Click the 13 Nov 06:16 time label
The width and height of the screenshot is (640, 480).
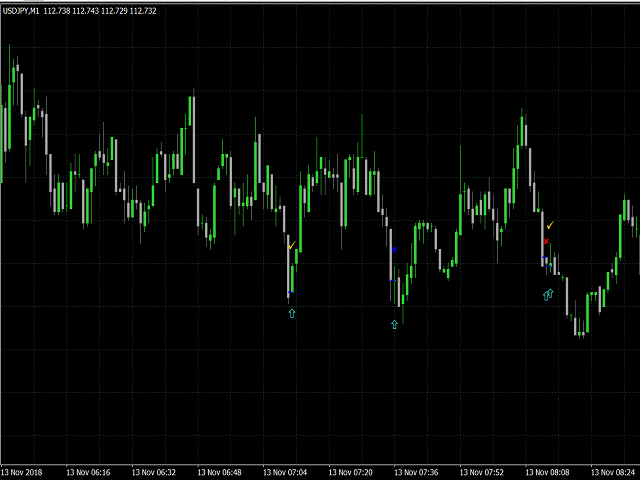coord(88,472)
